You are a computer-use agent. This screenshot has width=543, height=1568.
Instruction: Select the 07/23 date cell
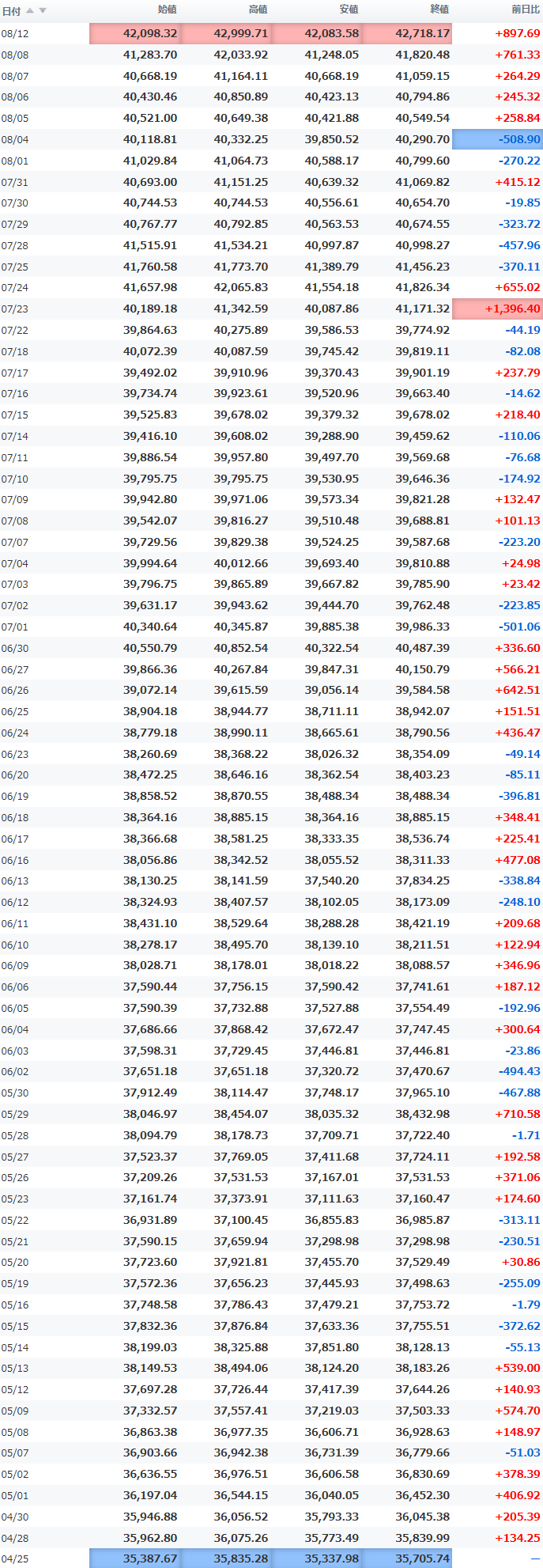[x=15, y=309]
